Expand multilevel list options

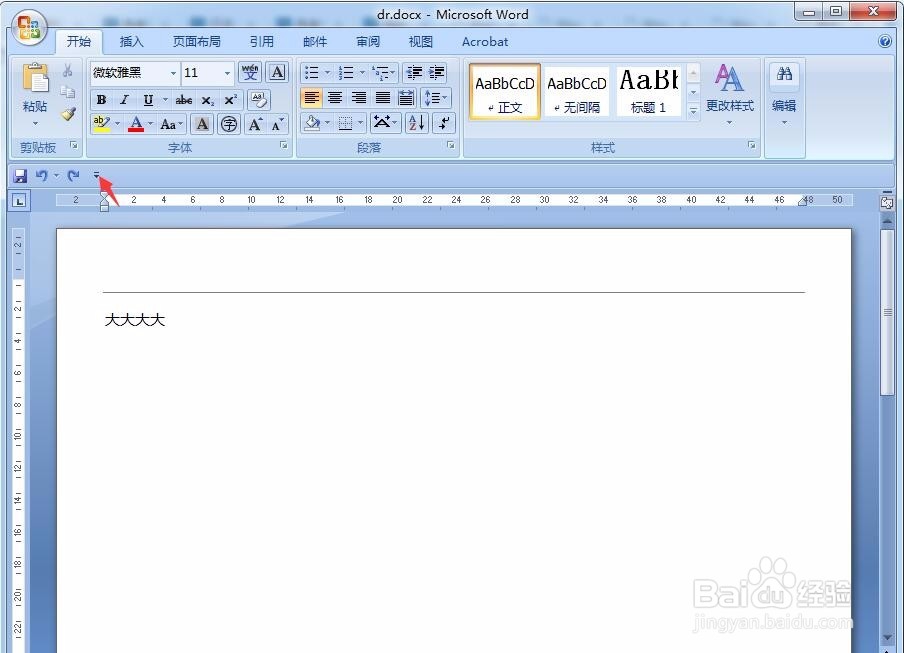click(393, 73)
